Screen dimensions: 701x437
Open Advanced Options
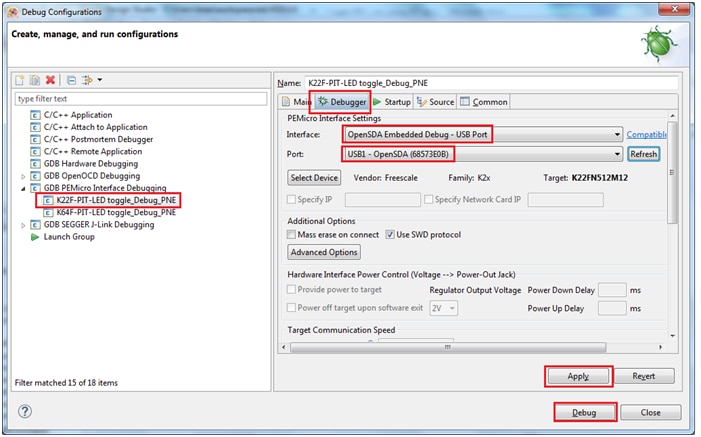coord(324,252)
